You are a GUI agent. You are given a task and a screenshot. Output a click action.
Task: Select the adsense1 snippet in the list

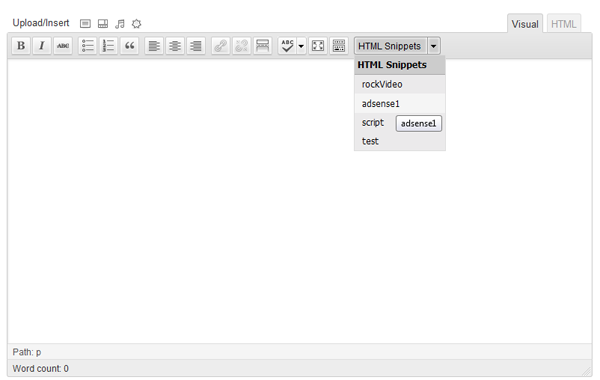pos(400,103)
